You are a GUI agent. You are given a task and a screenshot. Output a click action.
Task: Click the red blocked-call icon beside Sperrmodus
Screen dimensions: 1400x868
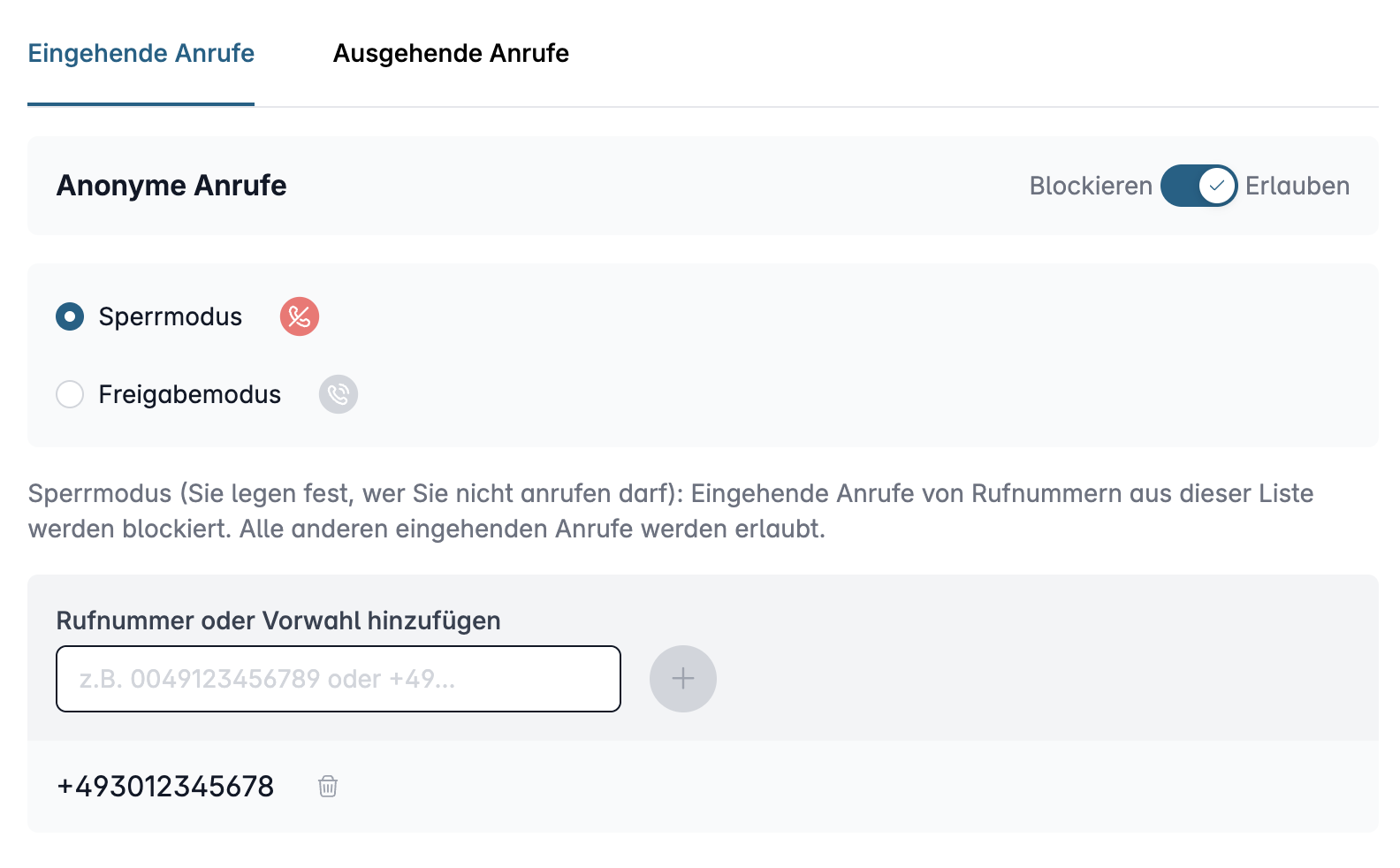300,316
